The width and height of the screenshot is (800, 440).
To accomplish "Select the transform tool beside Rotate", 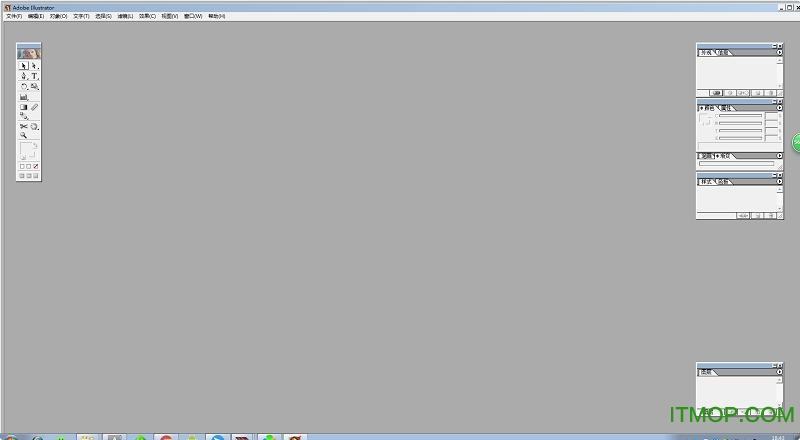I will point(34,86).
